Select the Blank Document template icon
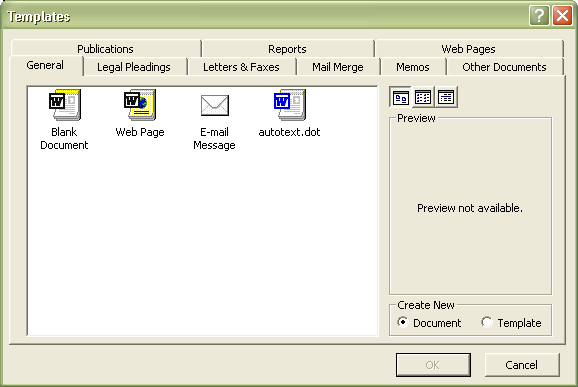 (65, 105)
